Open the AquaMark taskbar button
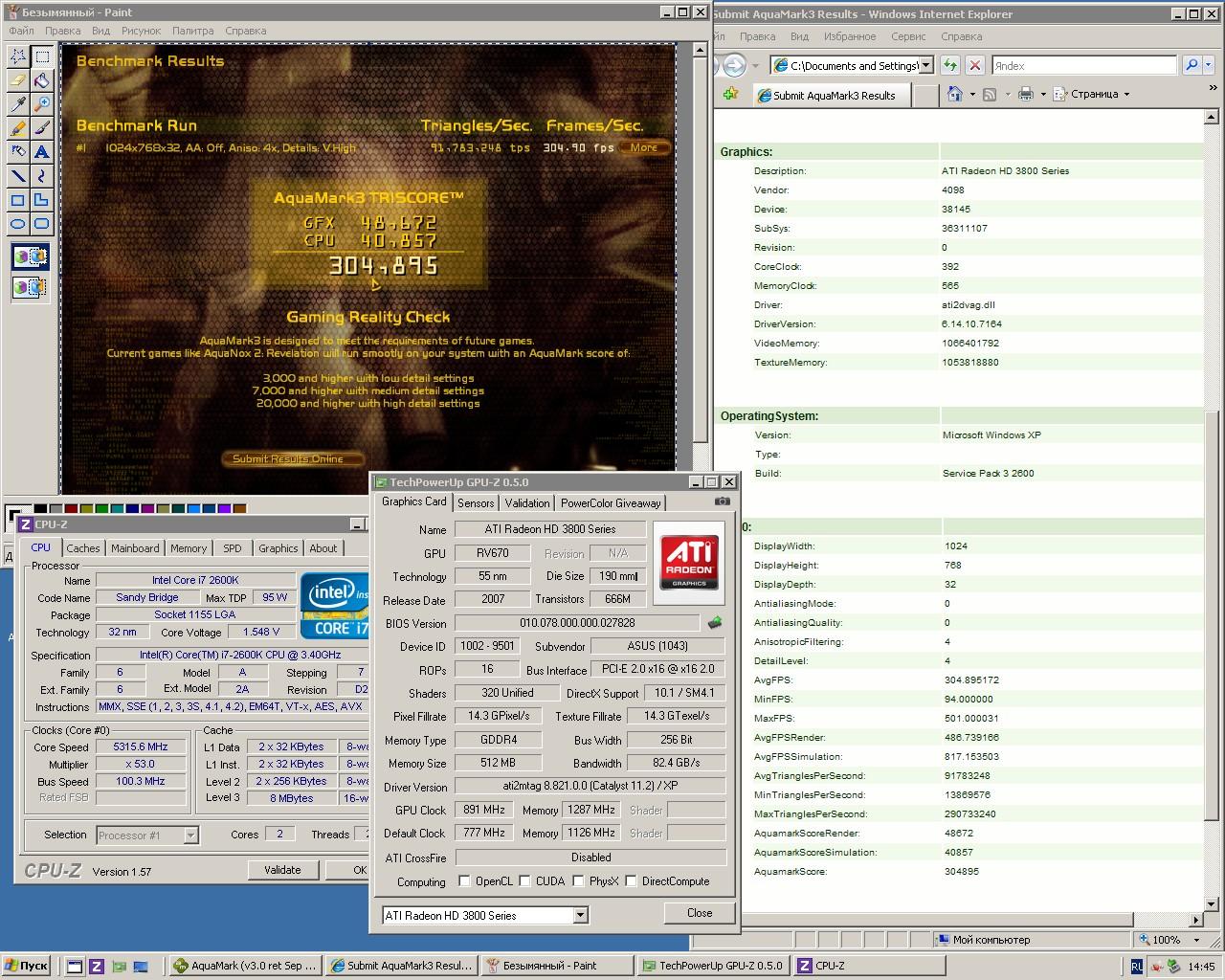Image resolution: width=1225 pixels, height=980 pixels. click(x=245, y=966)
